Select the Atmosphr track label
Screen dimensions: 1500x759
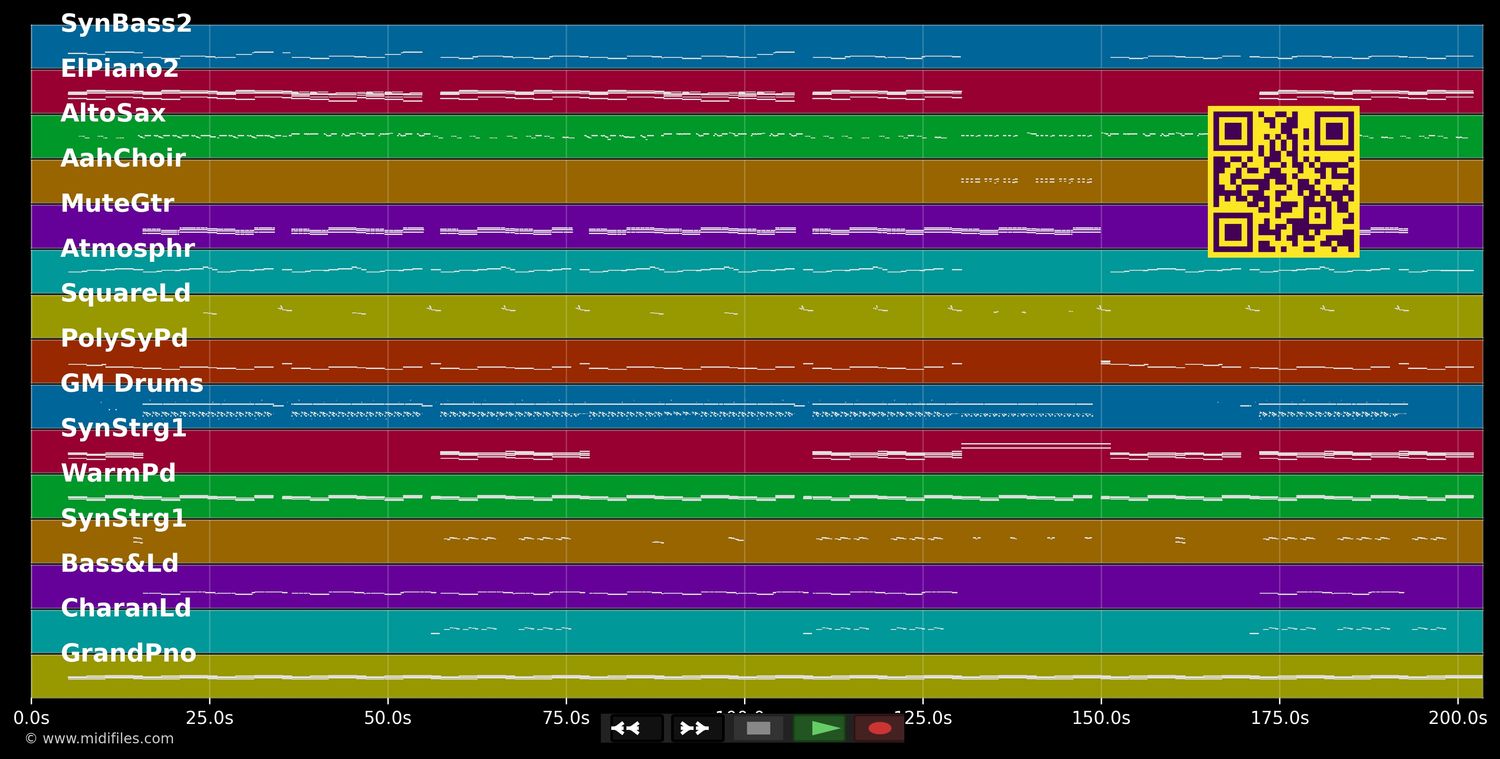[127, 249]
